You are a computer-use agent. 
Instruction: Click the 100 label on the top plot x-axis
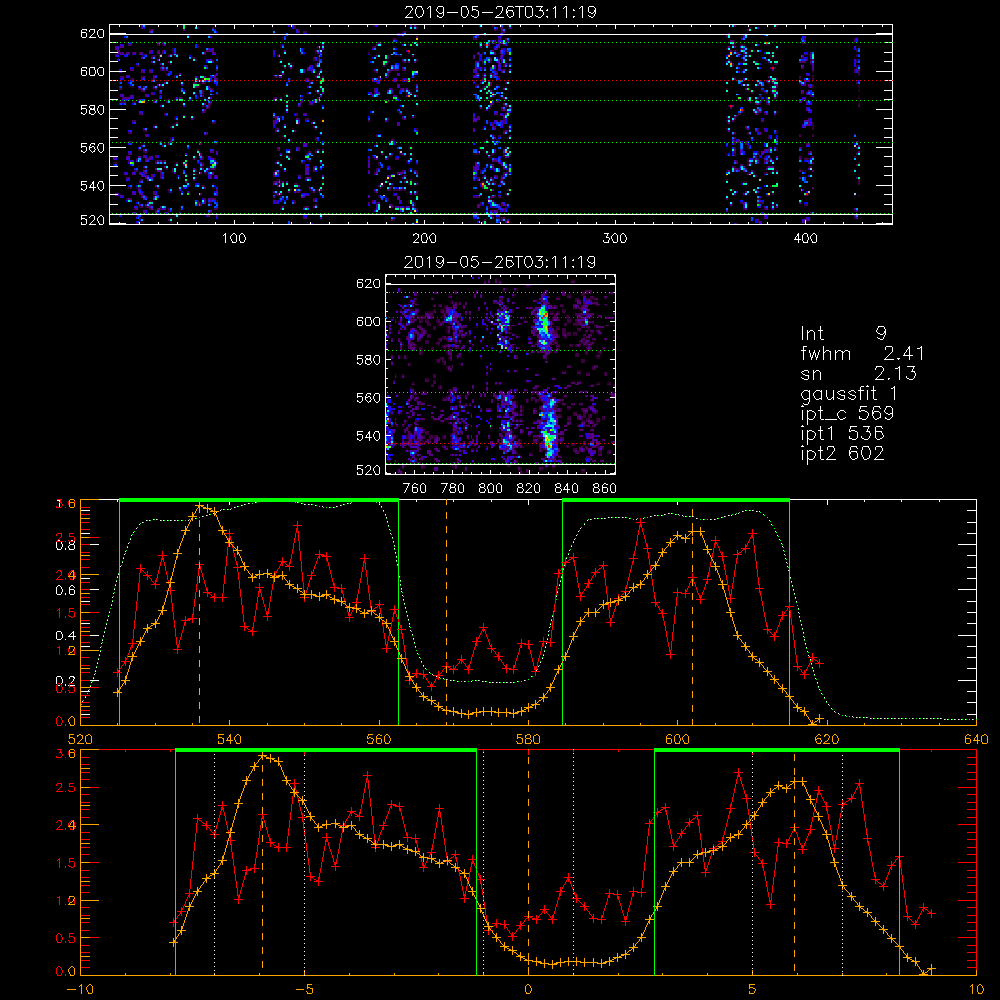point(234,239)
